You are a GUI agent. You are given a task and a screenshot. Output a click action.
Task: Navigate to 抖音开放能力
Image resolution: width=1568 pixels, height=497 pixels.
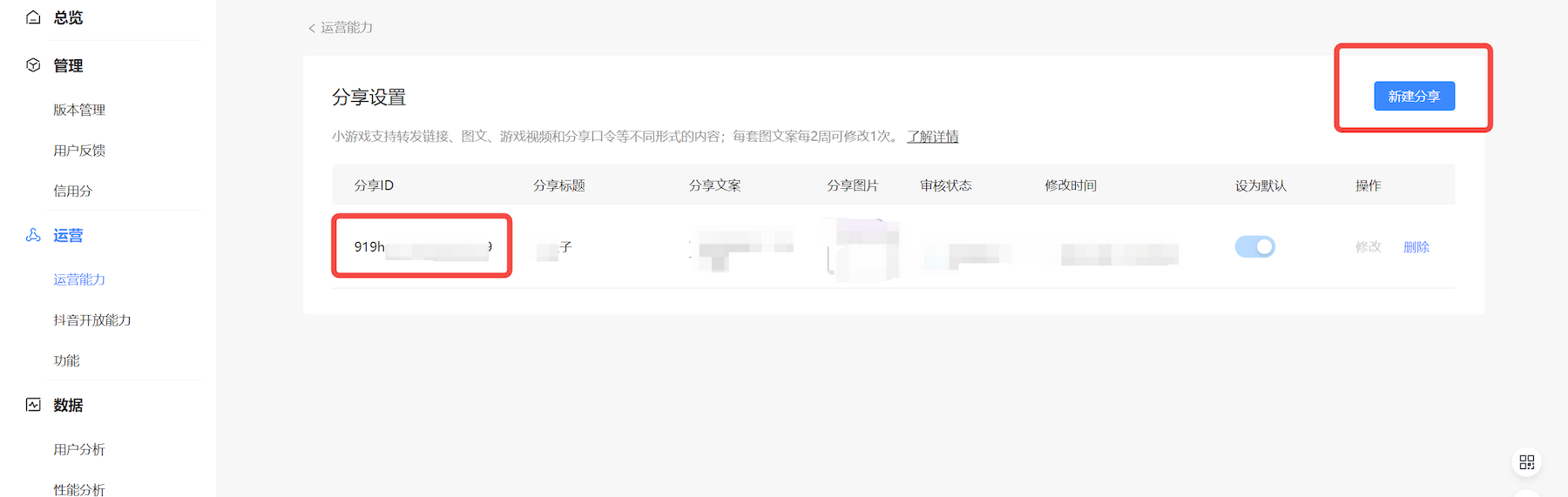point(92,320)
